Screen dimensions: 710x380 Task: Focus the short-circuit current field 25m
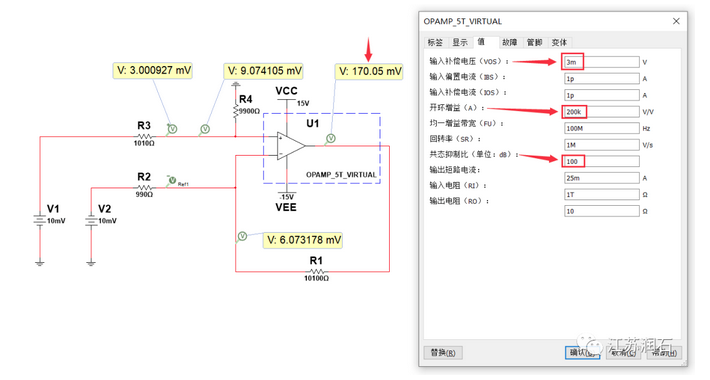(x=601, y=178)
